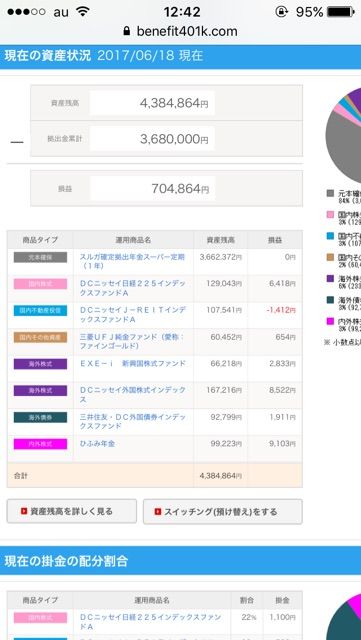
Task: Tap the purple 海外株式 legend swatch
Action: [330, 279]
